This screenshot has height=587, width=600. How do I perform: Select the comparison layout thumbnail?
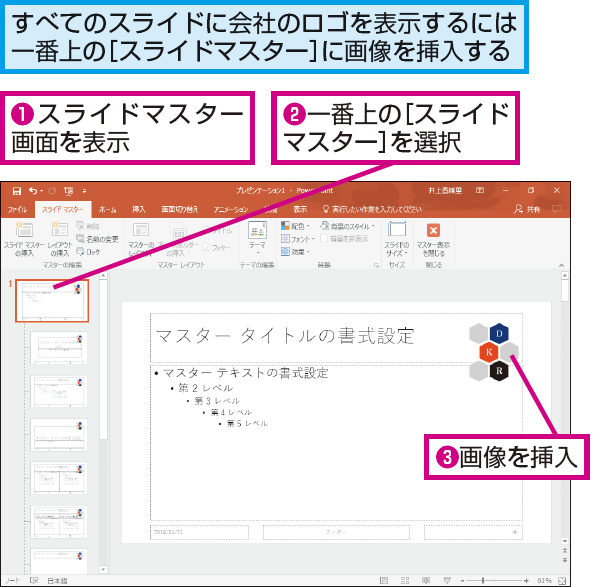59,522
